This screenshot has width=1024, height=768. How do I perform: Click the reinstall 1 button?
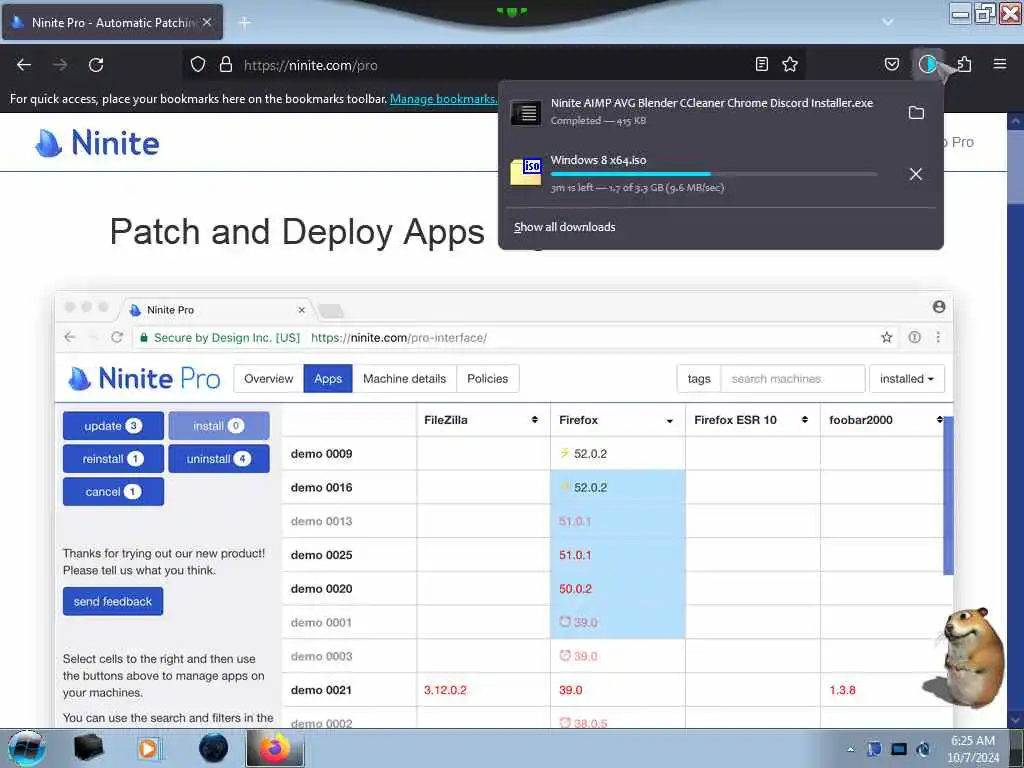pyautogui.click(x=113, y=458)
